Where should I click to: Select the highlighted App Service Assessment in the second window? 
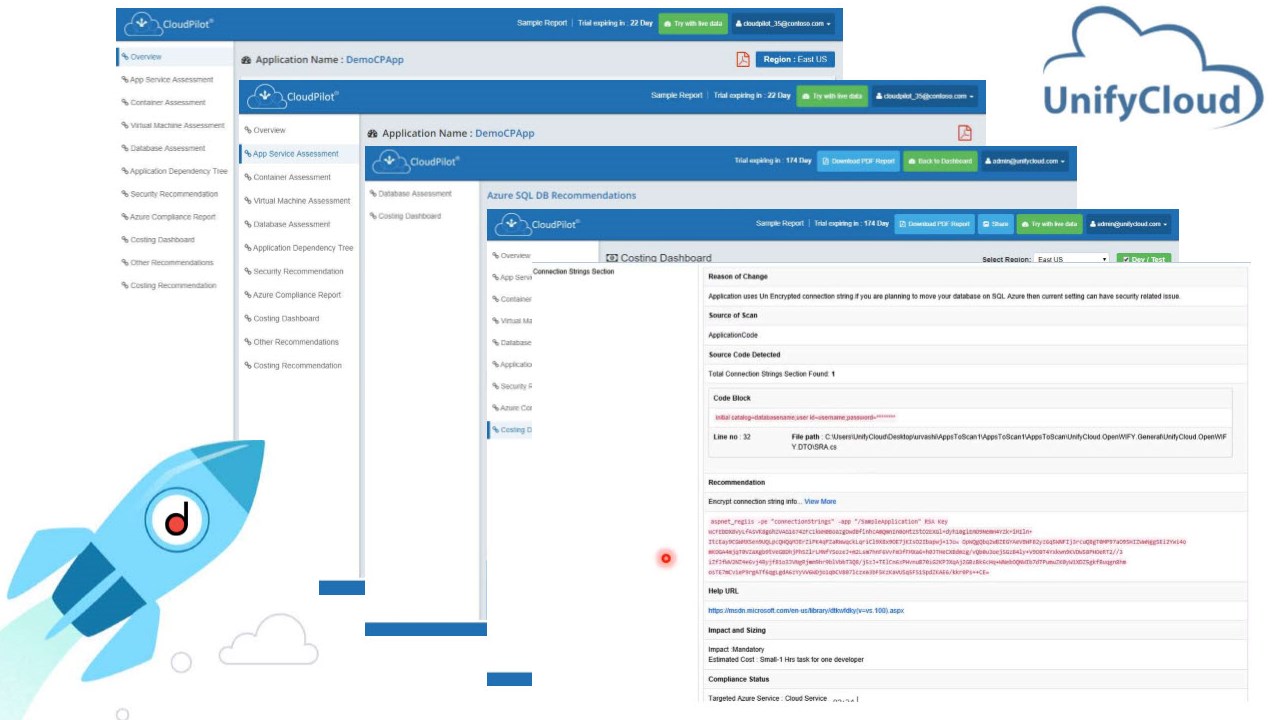pos(299,154)
